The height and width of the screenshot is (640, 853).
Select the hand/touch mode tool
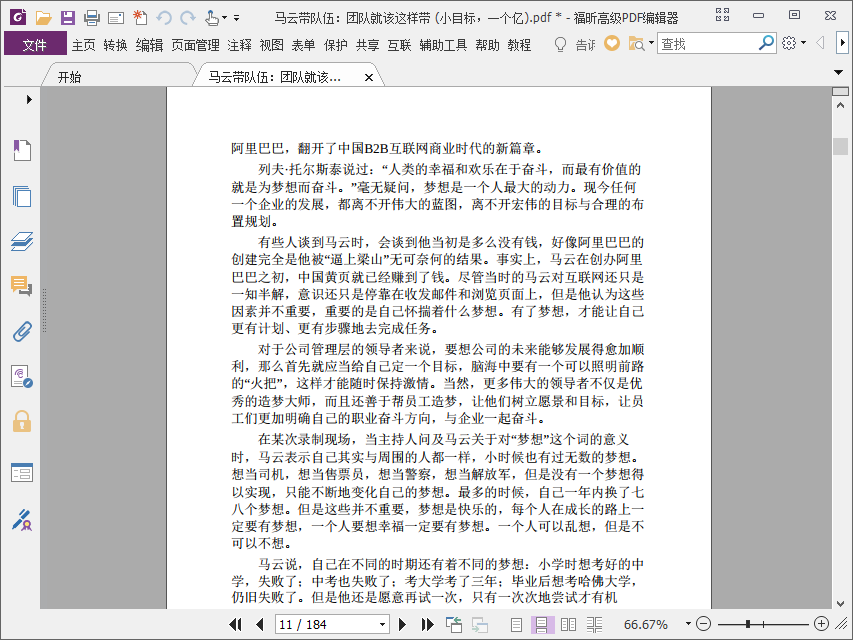(212, 18)
